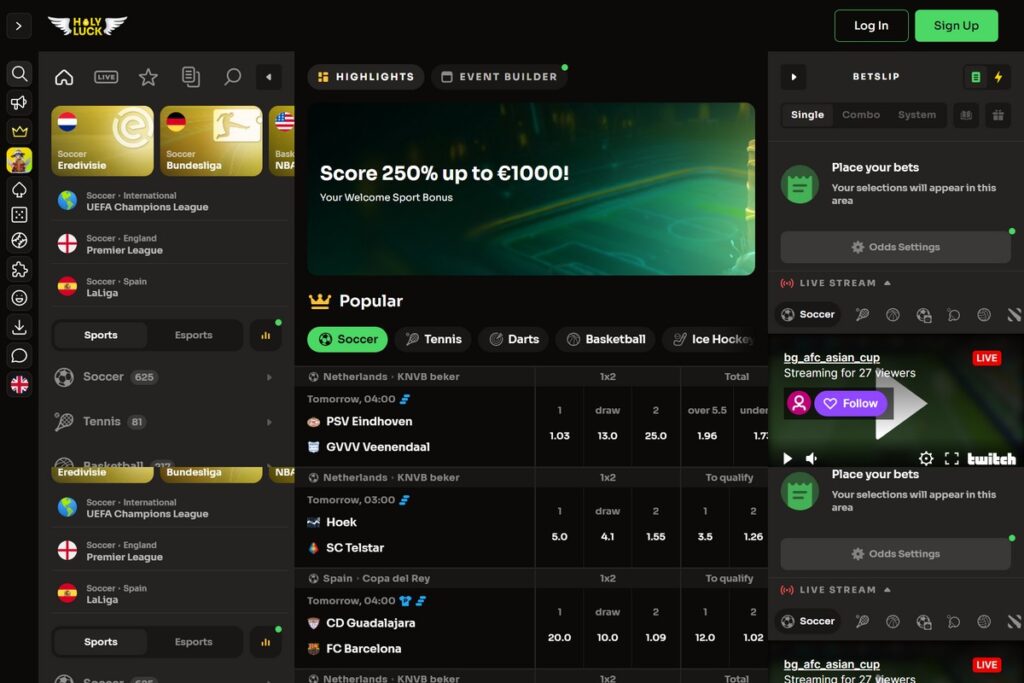Open the home icon in the sports nav
1024x683 pixels.
pyautogui.click(x=64, y=77)
